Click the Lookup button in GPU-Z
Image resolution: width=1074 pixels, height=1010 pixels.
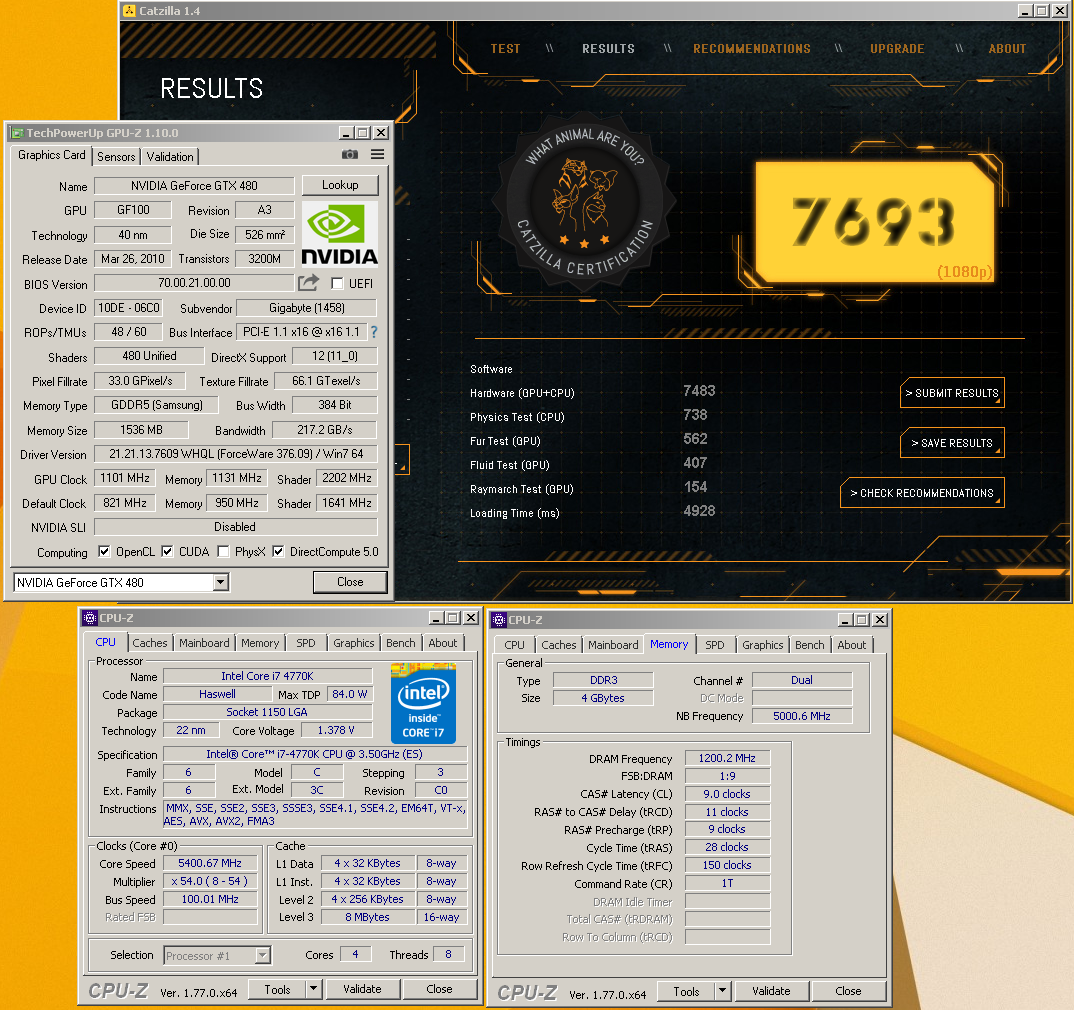coord(340,185)
